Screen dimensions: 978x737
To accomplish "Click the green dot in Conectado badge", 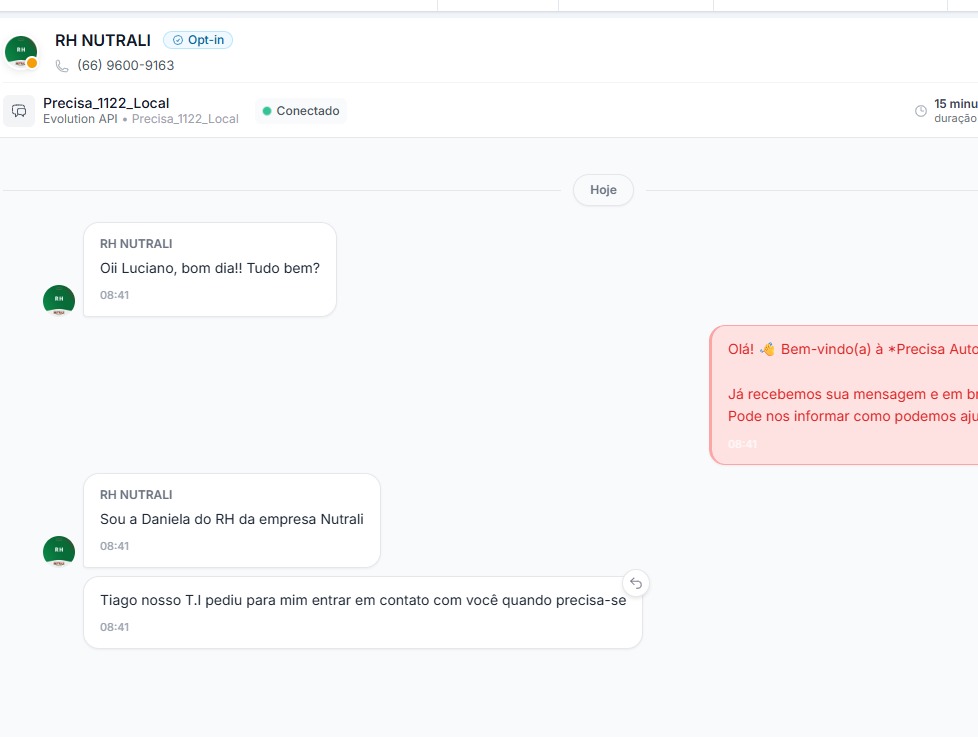I will (x=267, y=111).
